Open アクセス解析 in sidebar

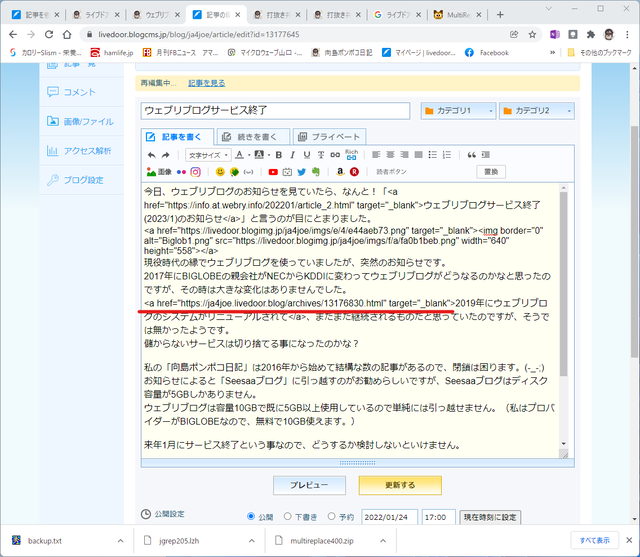82,151
